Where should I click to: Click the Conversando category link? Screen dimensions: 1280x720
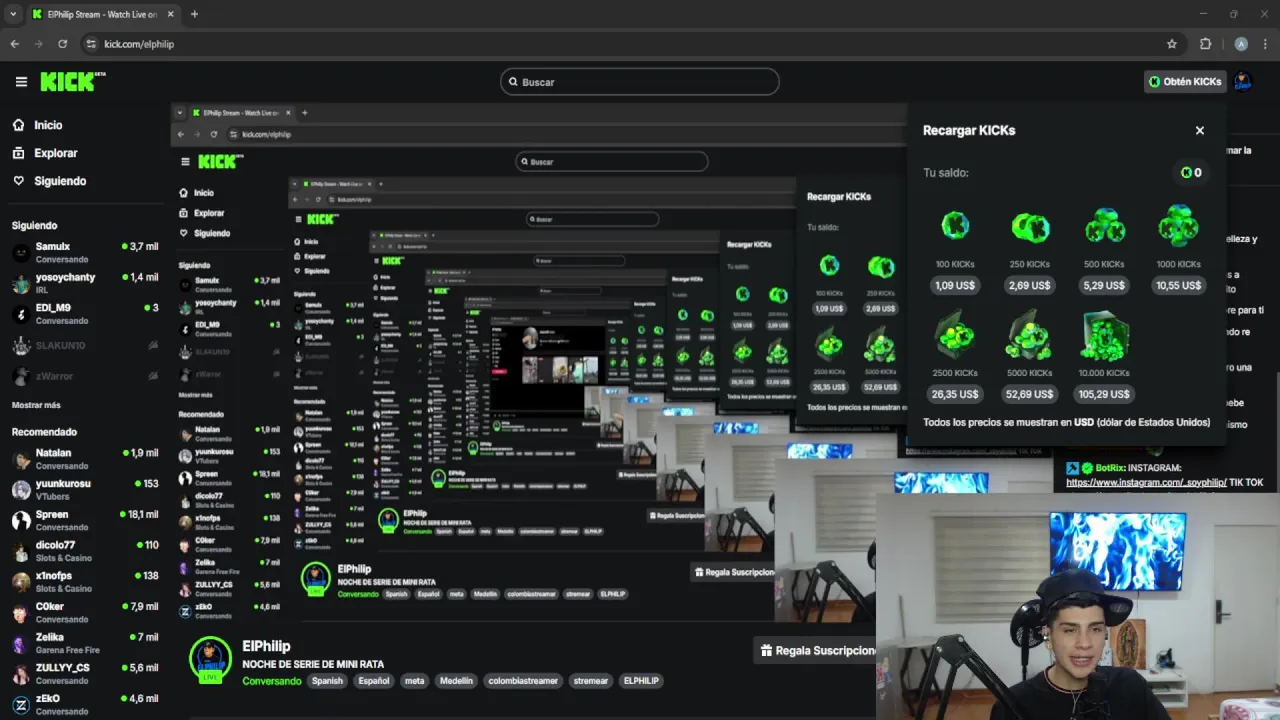click(271, 681)
